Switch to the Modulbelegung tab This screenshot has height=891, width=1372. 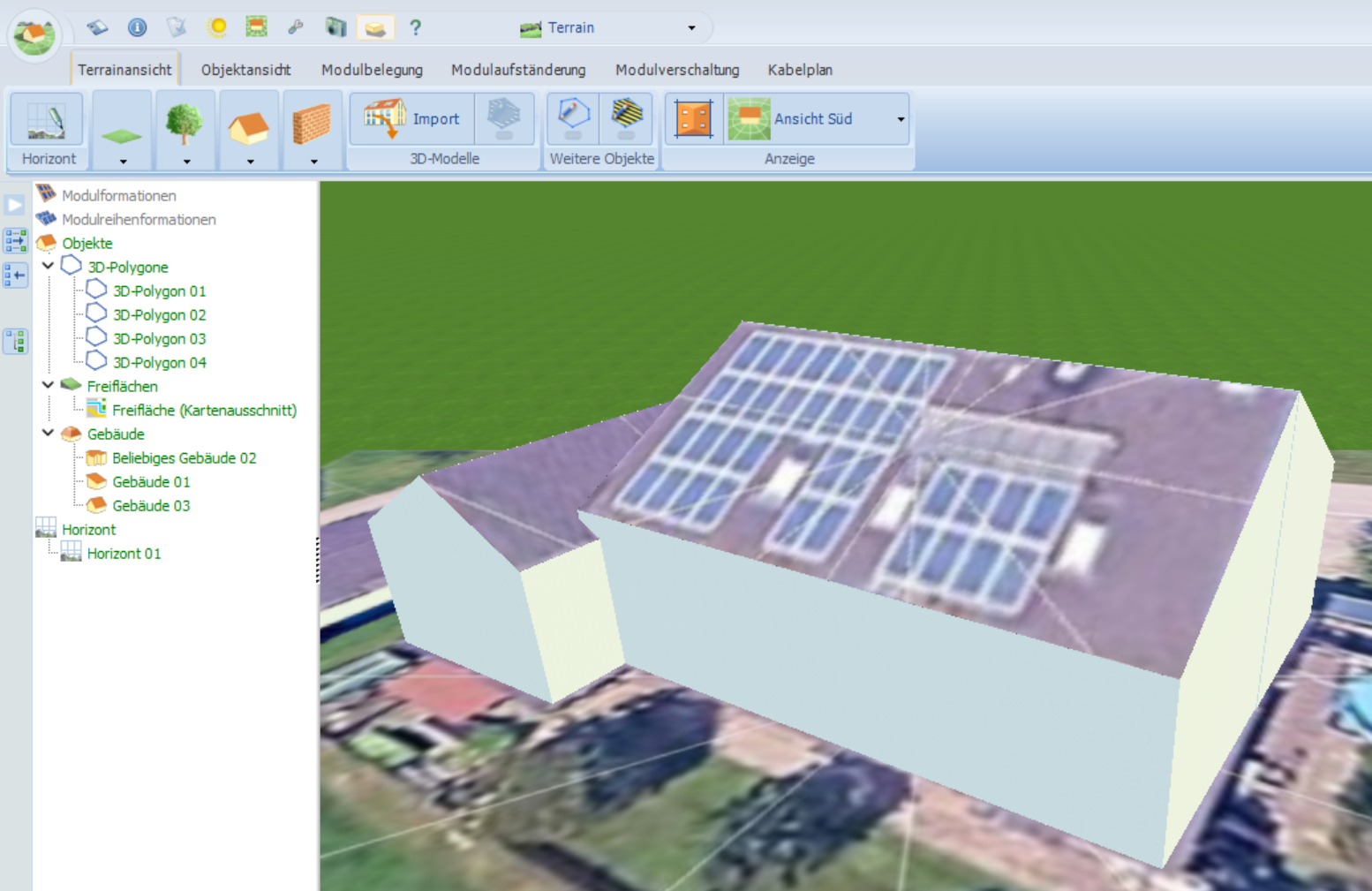click(x=372, y=70)
